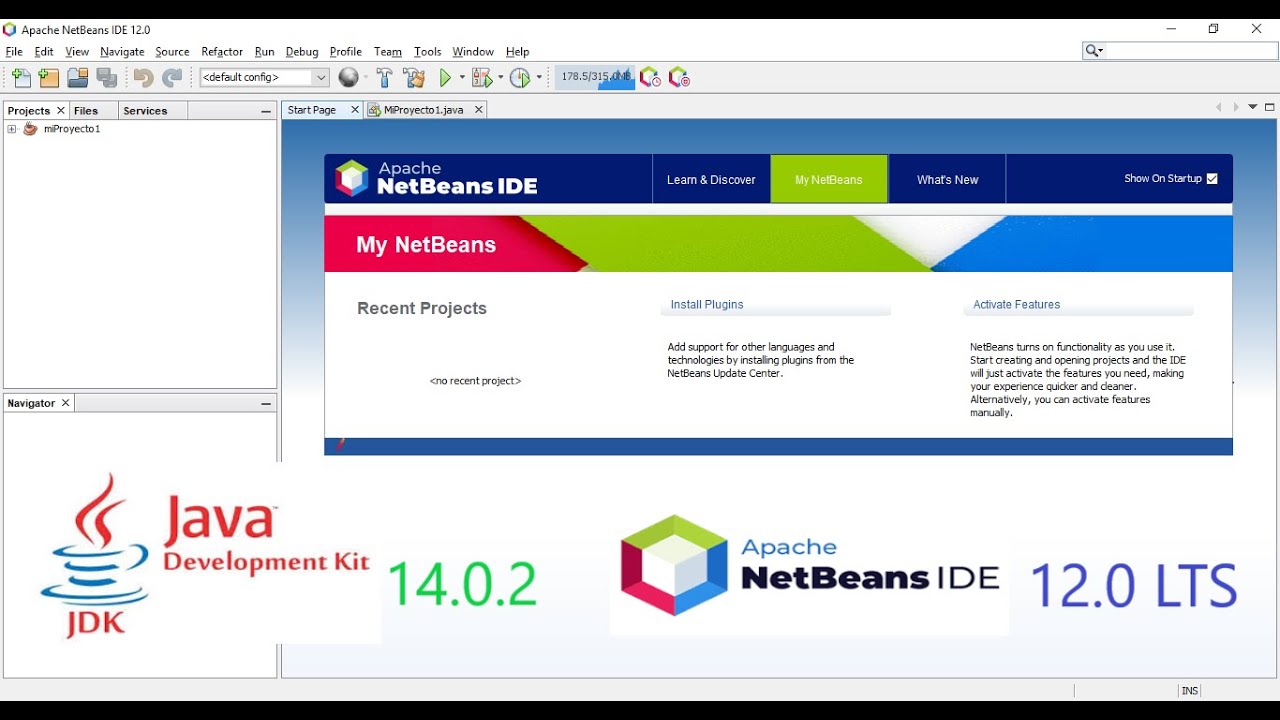Open the Debug Project dropdown arrow
This screenshot has height=720, width=1280.
click(501, 77)
